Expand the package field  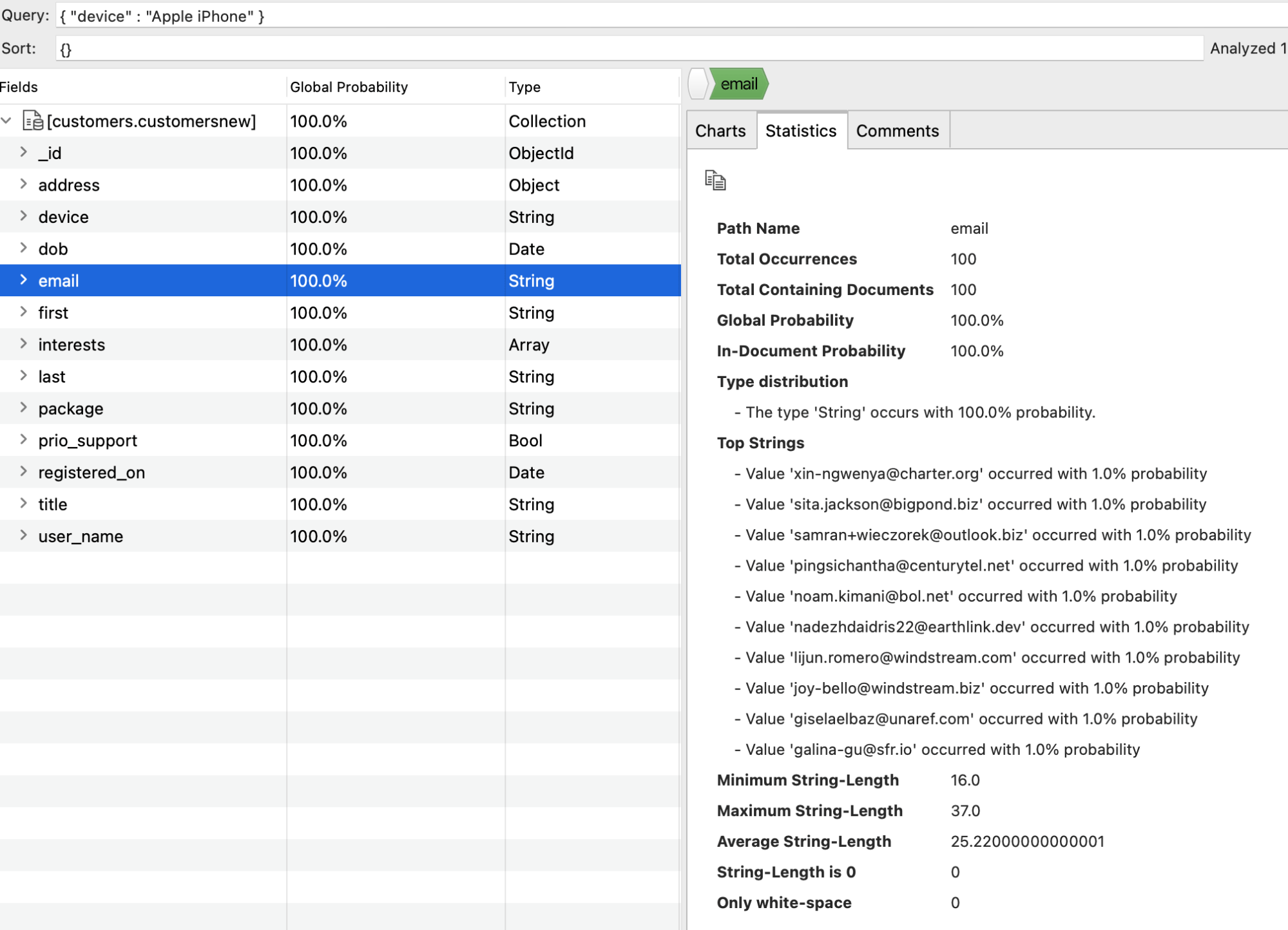click(23, 407)
